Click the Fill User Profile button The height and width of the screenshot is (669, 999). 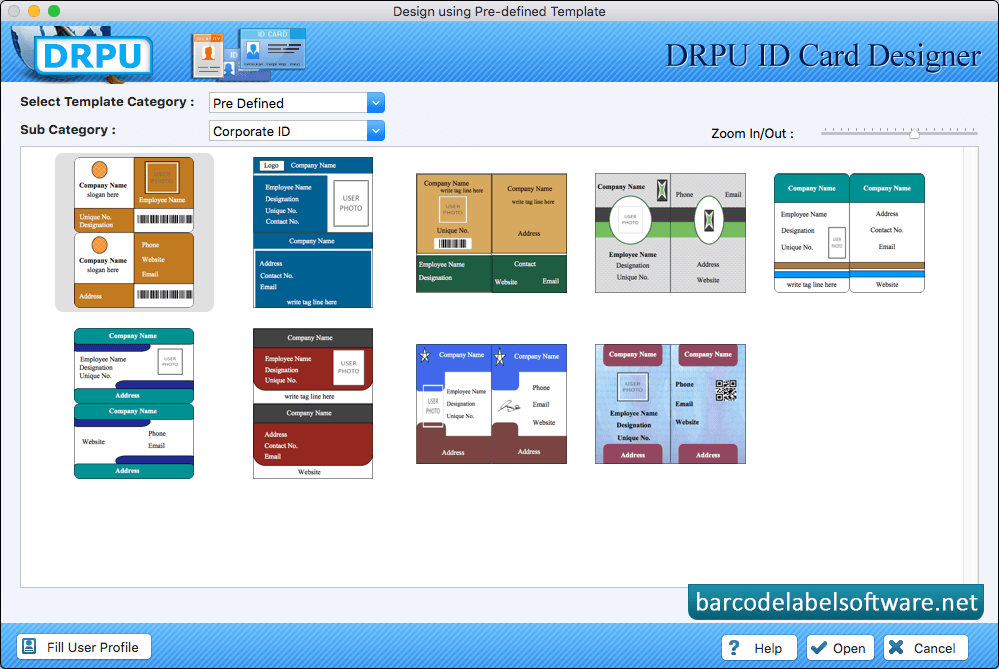84,647
